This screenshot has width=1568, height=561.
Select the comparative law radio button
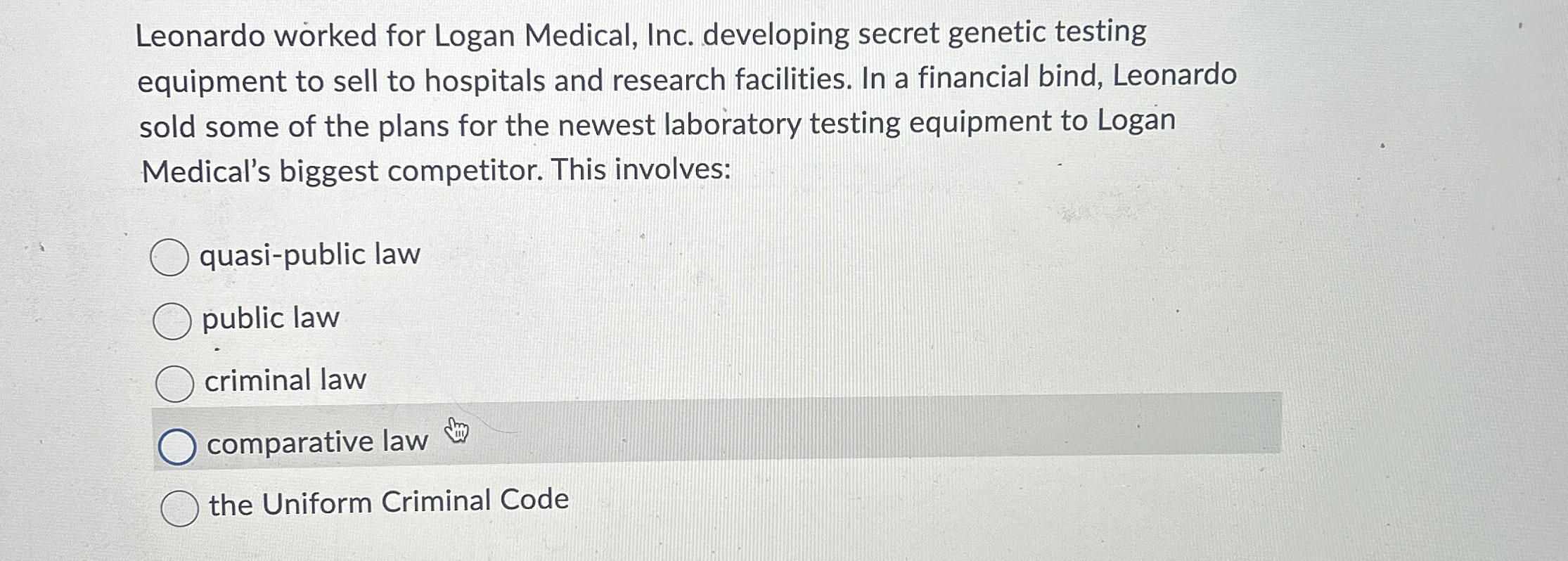179,444
